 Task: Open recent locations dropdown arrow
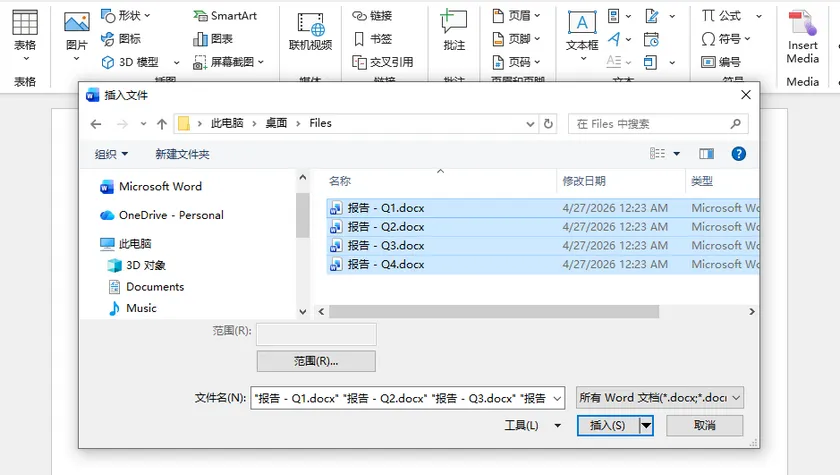coord(143,124)
